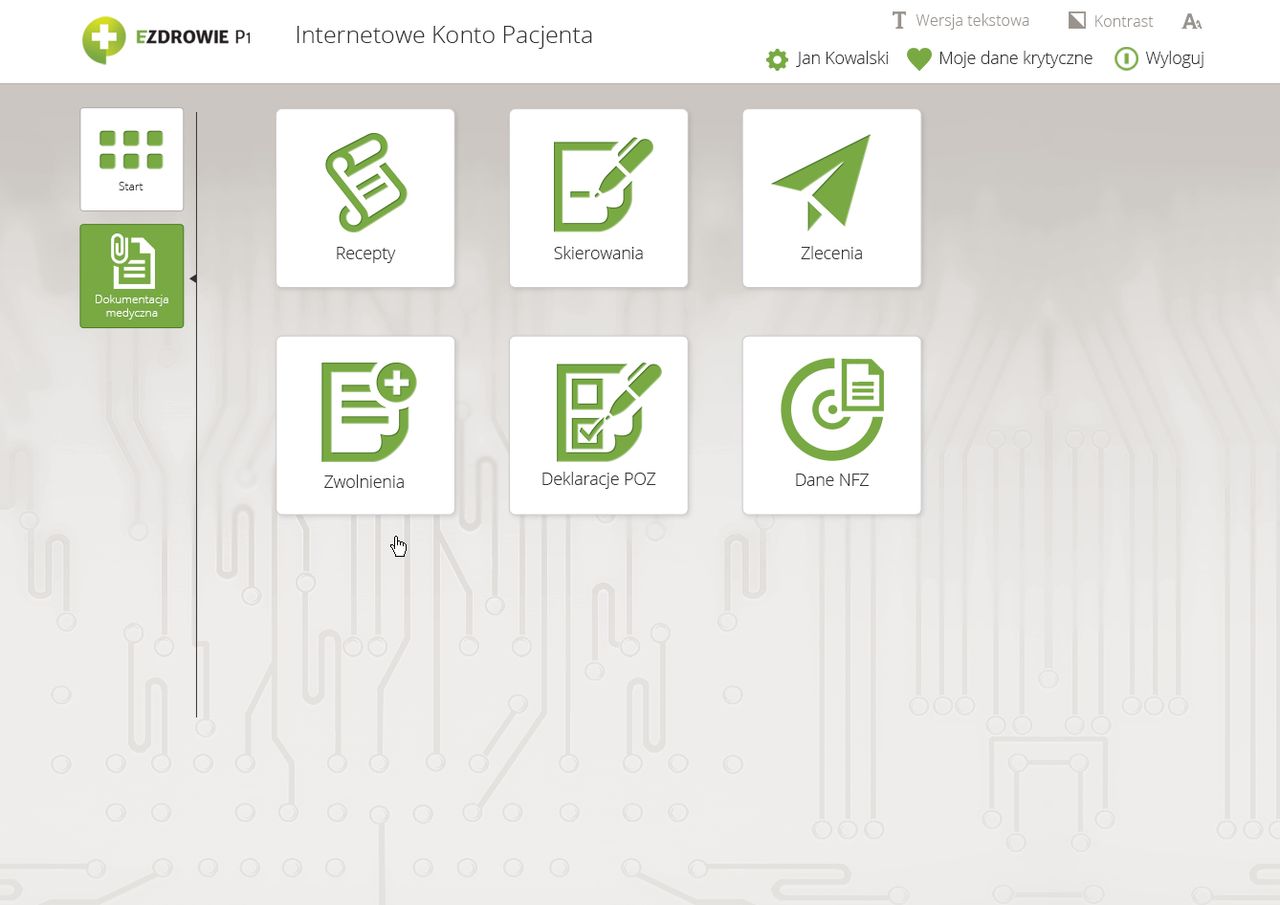This screenshot has height=905, width=1280.
Task: Click the Kontrast label
Action: click(1124, 21)
